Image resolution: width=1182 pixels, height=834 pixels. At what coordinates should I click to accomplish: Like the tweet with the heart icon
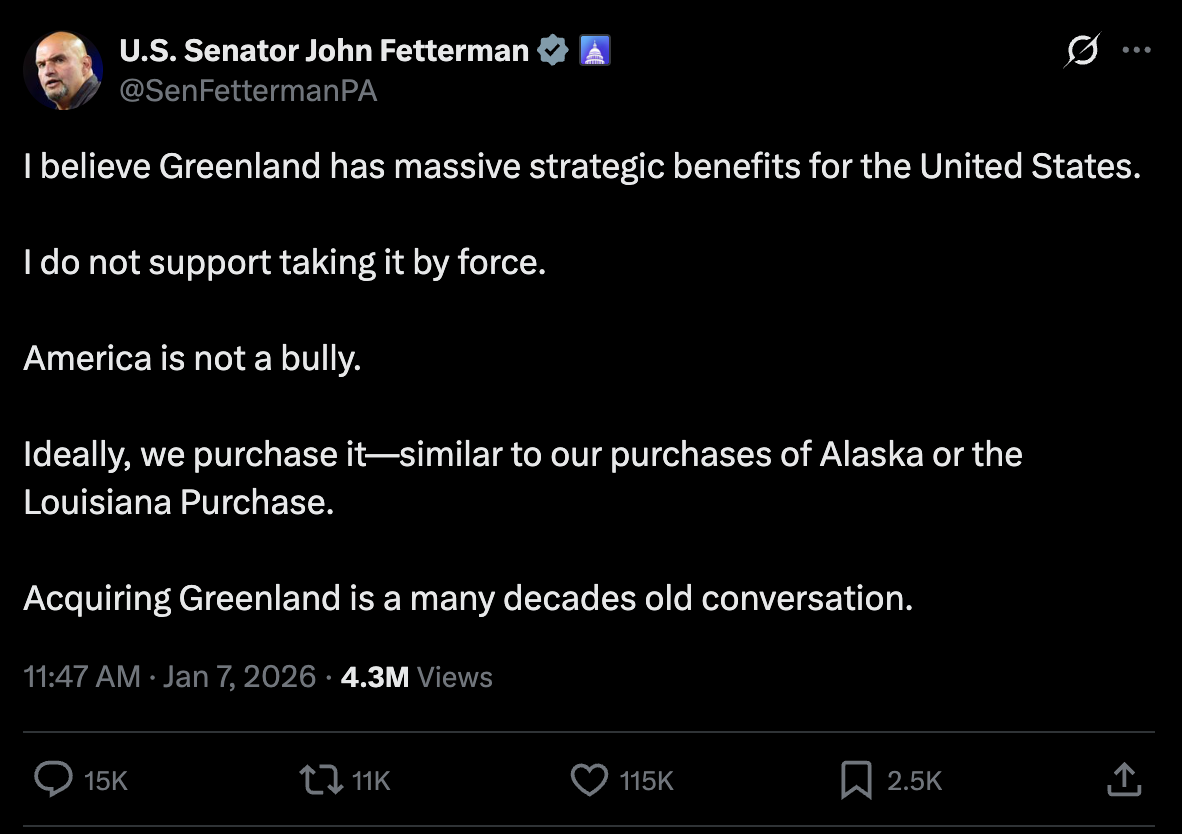(590, 780)
